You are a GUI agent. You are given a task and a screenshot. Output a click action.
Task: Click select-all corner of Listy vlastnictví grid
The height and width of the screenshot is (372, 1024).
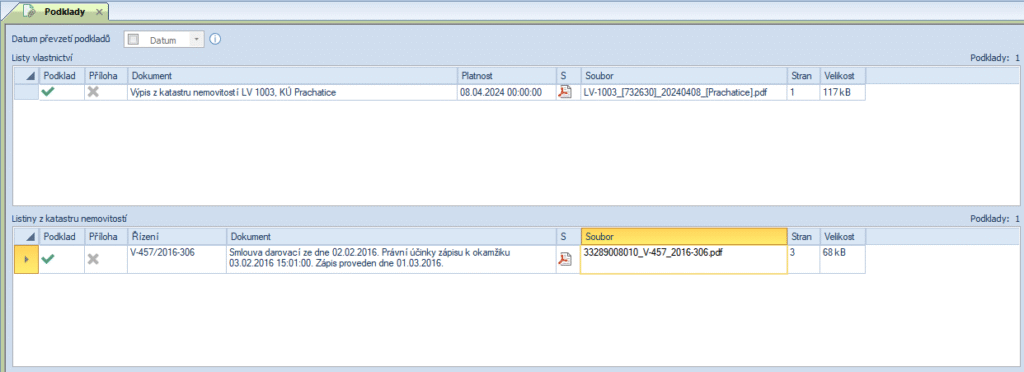tap(27, 76)
